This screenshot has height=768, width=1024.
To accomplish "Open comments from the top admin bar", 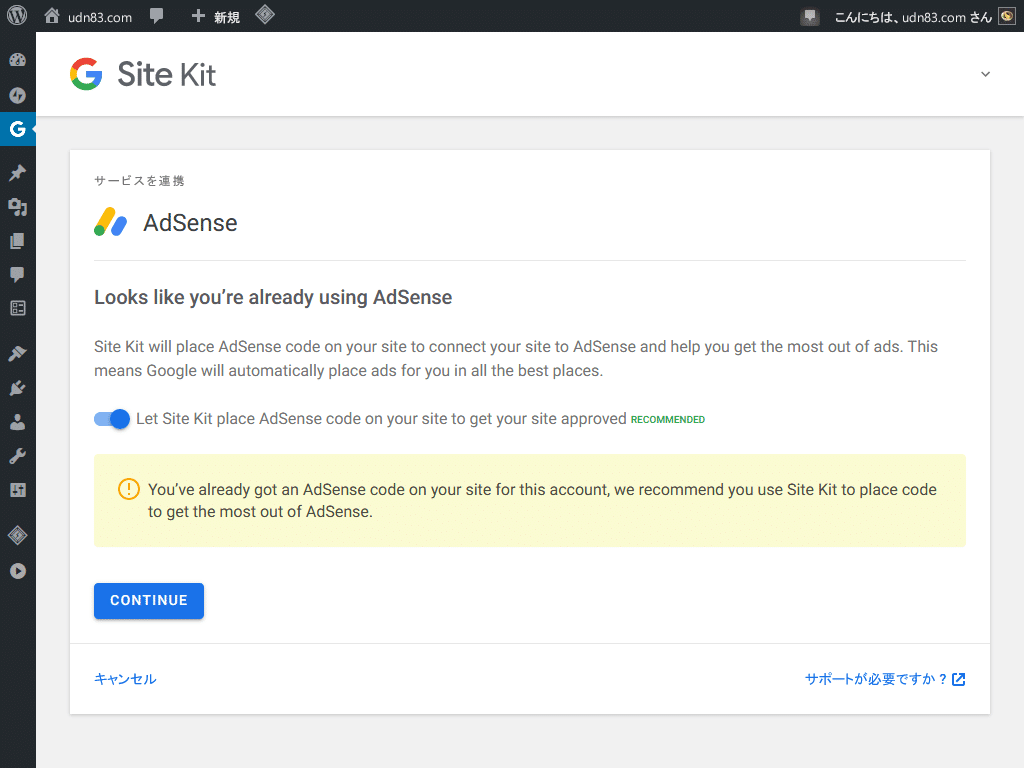I will (157, 16).
